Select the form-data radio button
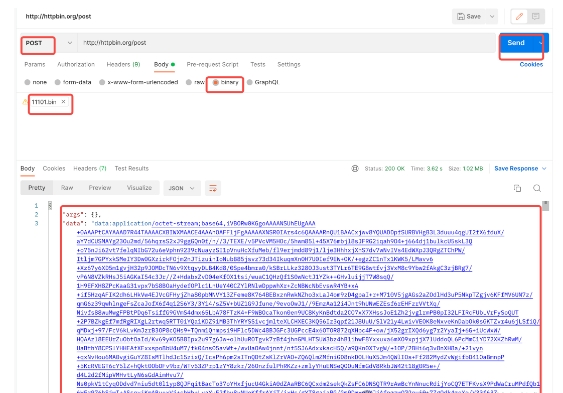Image resolution: width=563 pixels, height=393 pixels. (57, 82)
